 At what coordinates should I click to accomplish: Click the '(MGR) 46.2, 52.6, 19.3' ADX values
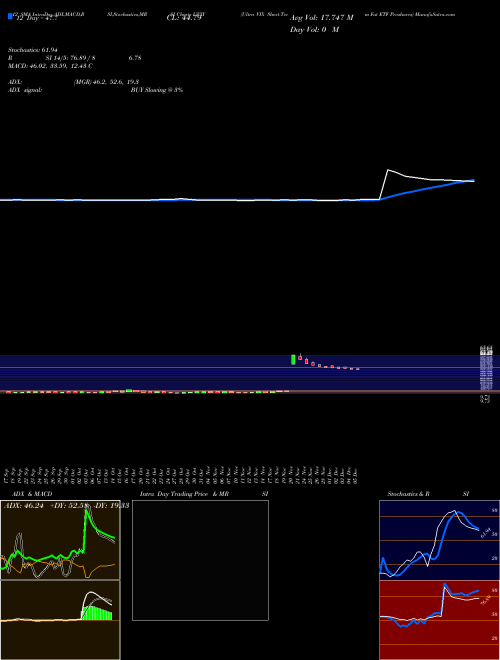106,82
